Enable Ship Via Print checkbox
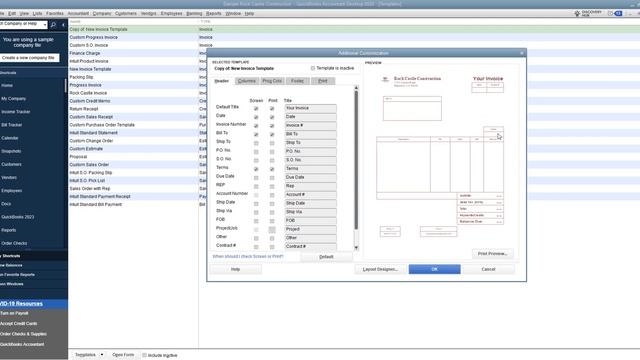Screen dimensions: 640x360 (x=272, y=213)
